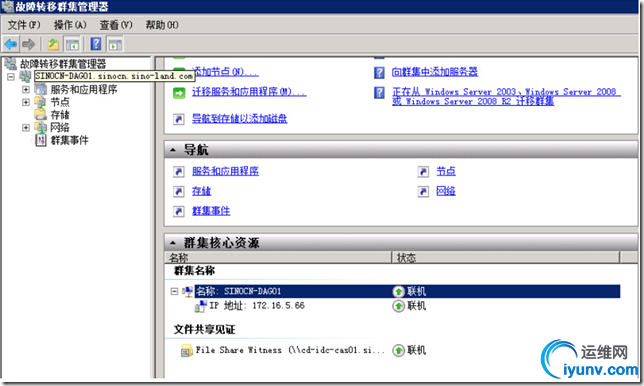Viewport: 644px width, 386px height.
Task: Open help via blue question icon
Action: [x=96, y=44]
